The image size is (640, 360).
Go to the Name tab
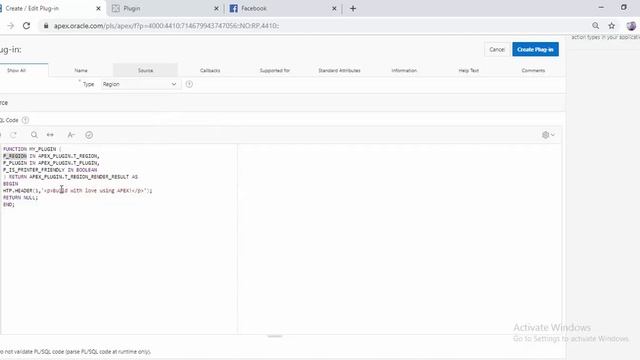coord(81,70)
